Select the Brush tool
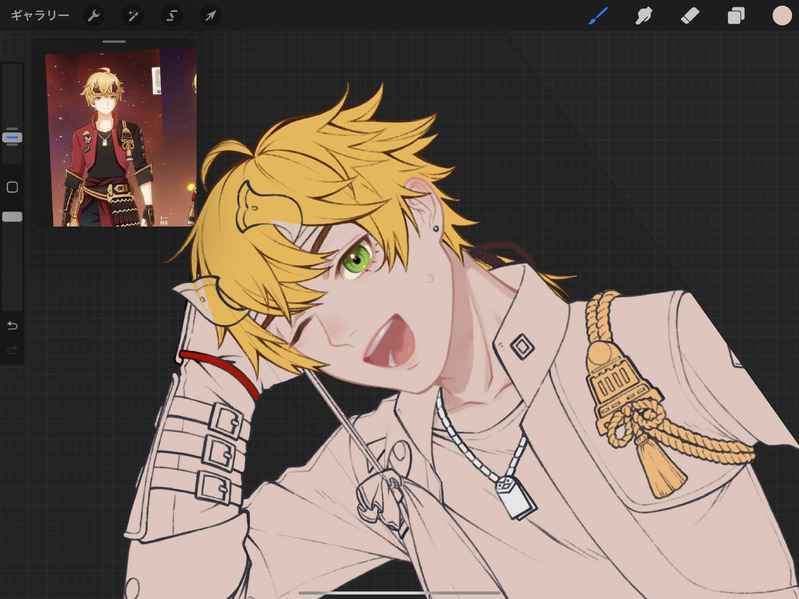 pos(598,16)
